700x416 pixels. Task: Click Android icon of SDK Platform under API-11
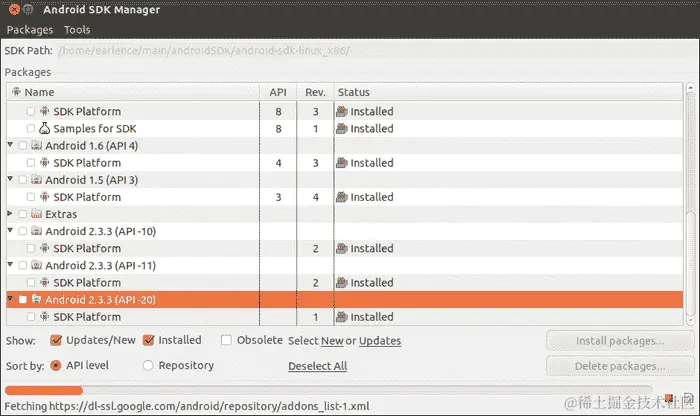coord(44,282)
